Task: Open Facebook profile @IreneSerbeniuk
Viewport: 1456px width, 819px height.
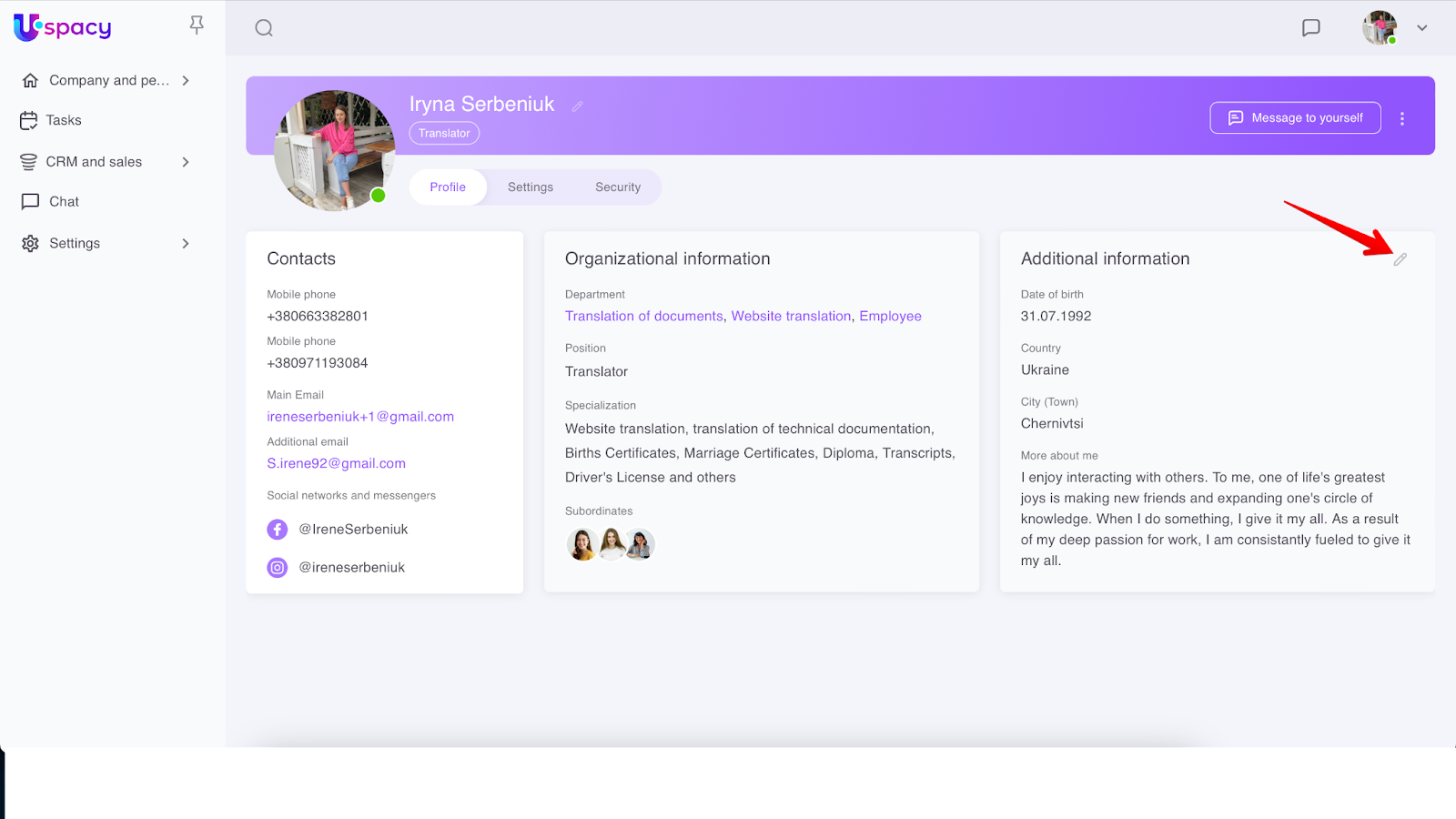Action: [353, 530]
